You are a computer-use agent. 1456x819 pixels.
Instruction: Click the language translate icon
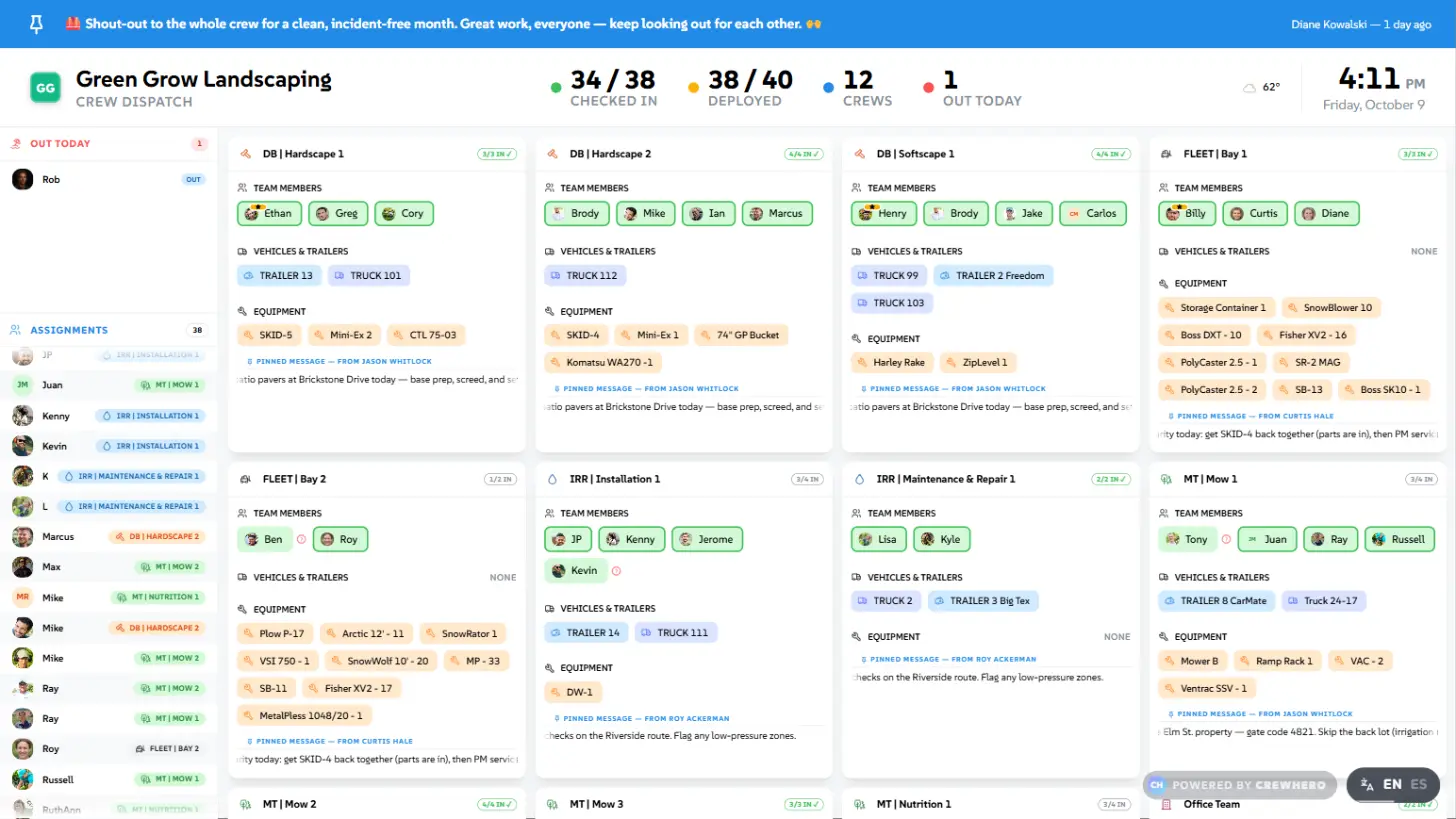(1367, 785)
